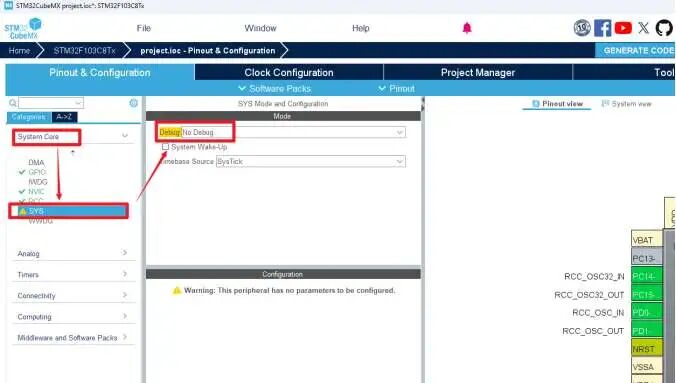Click the VBAT pin on the chip
Screen dimensions: 676x383
click(x=647, y=239)
